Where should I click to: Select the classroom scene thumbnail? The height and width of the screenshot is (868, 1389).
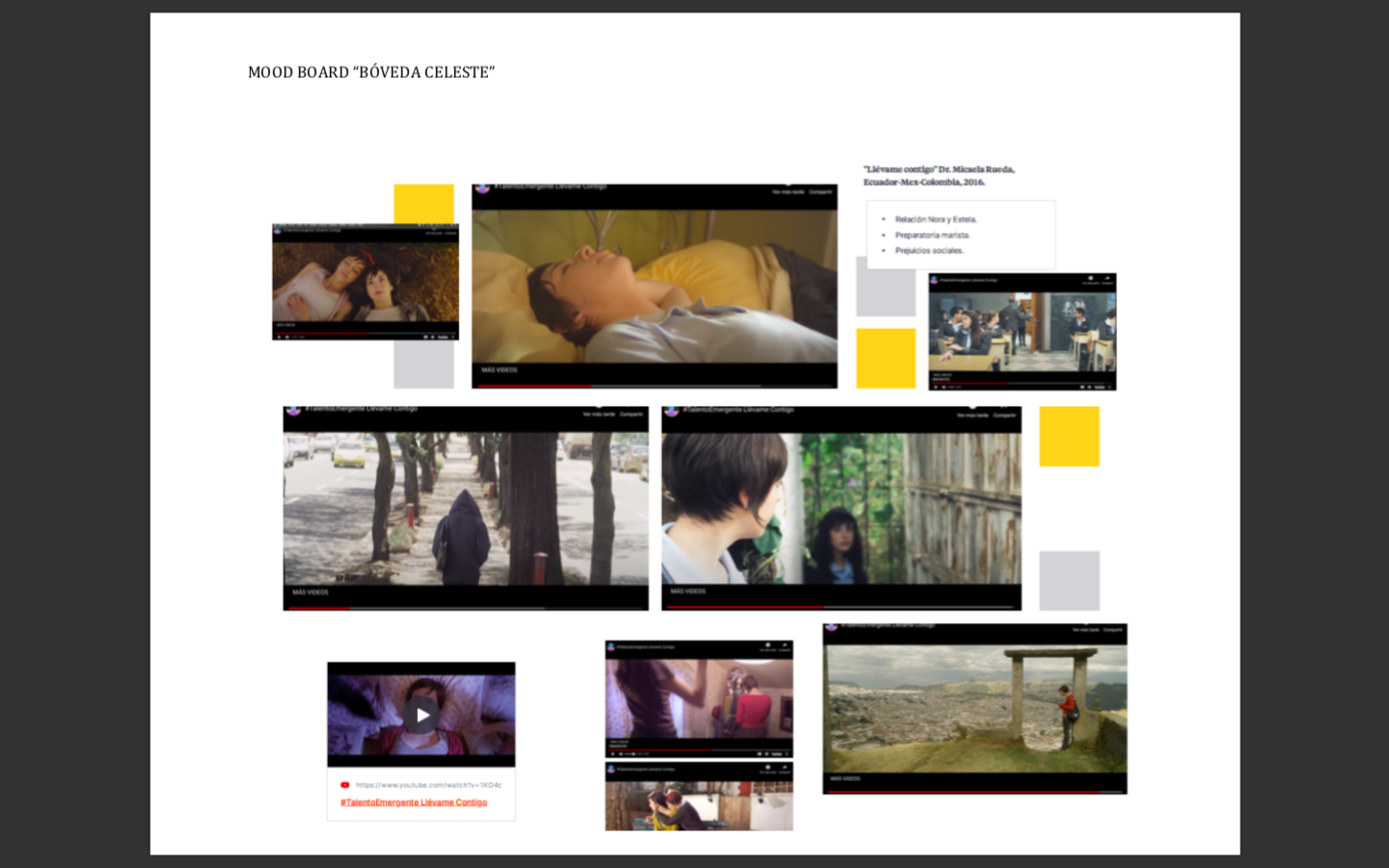point(1021,332)
